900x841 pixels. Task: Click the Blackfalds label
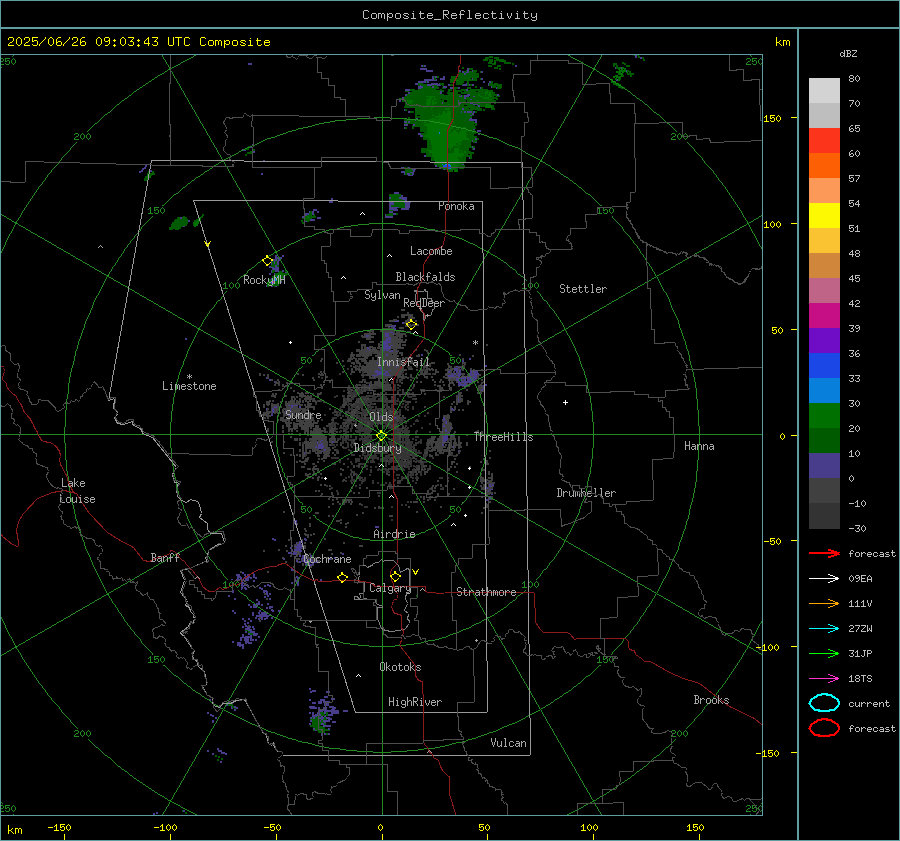pyautogui.click(x=425, y=277)
